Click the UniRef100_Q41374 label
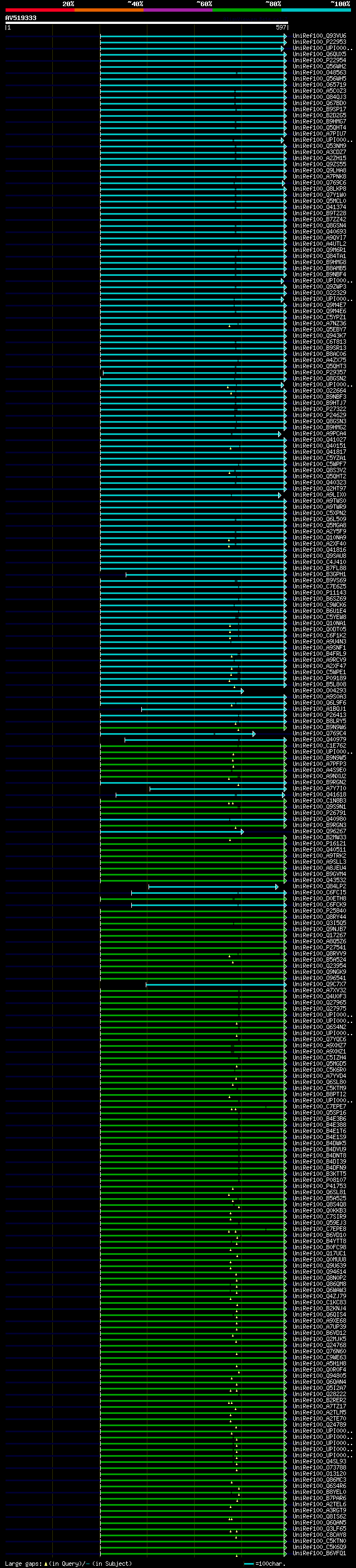The width and height of the screenshot is (356, 1568). click(319, 207)
